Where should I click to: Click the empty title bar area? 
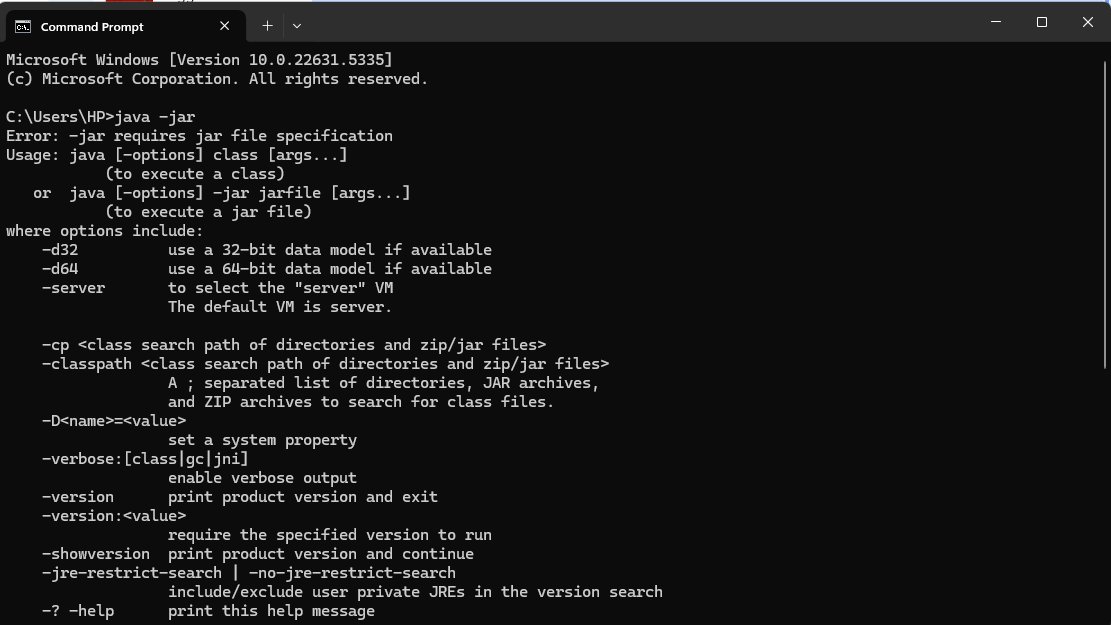click(638, 23)
